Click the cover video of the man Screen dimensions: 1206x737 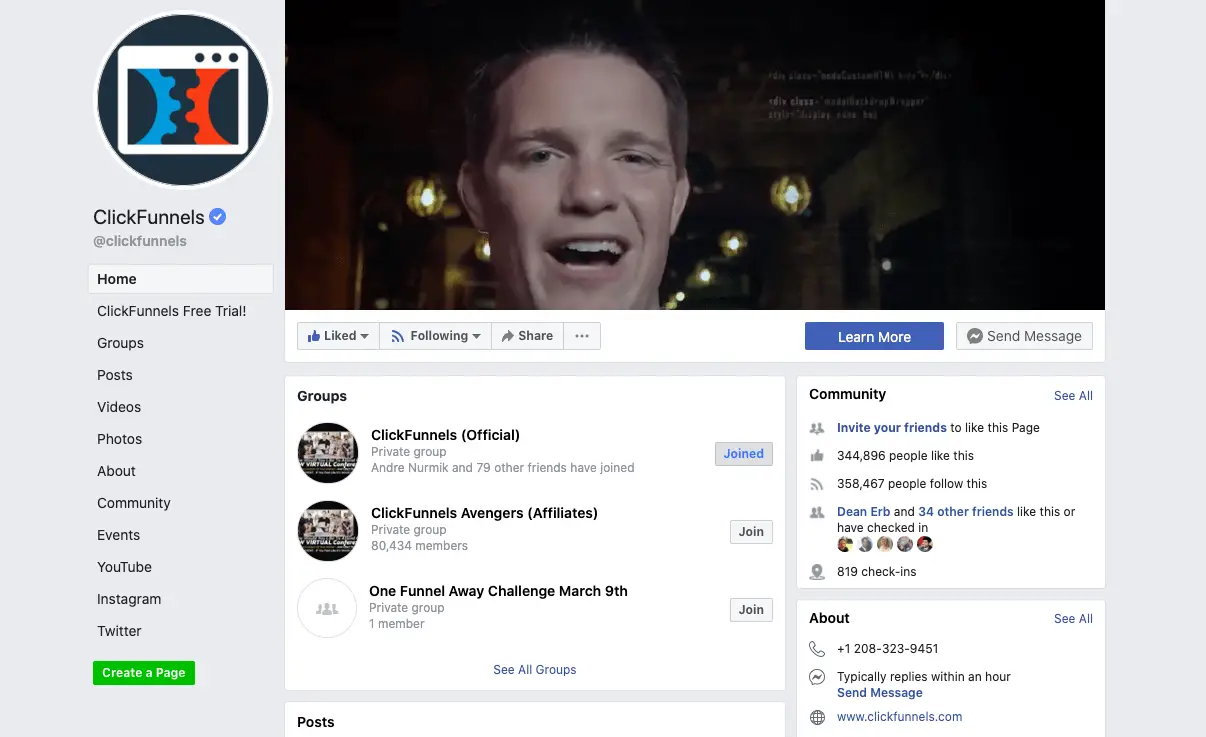pos(695,155)
